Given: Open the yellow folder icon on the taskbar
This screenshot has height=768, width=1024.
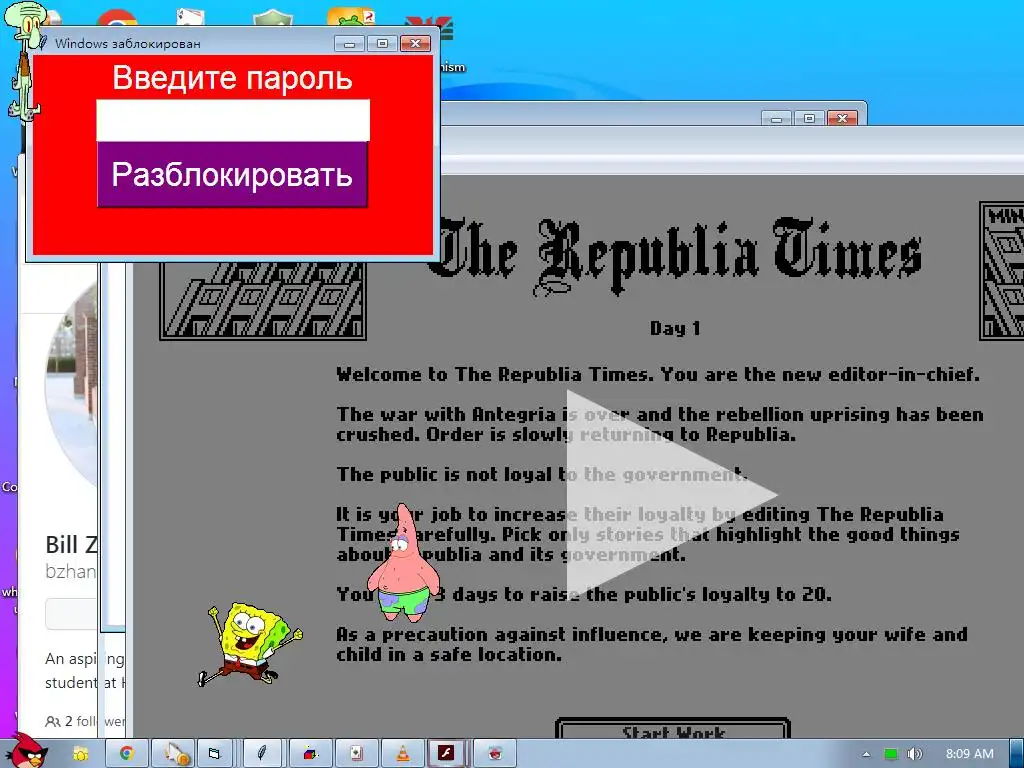Looking at the screenshot, I should point(80,754).
